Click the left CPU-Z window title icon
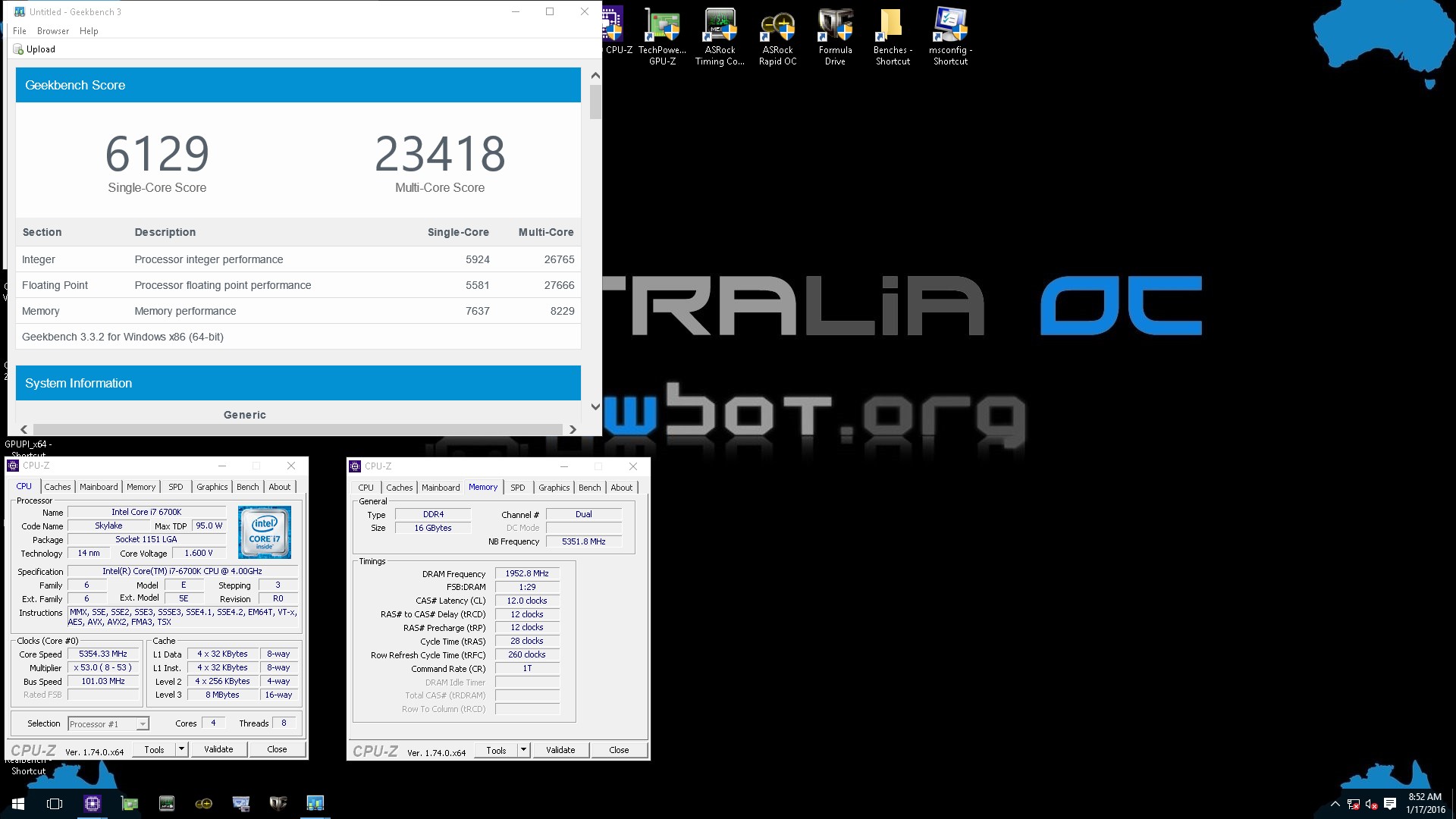This screenshot has width=1456, height=819. [x=13, y=466]
